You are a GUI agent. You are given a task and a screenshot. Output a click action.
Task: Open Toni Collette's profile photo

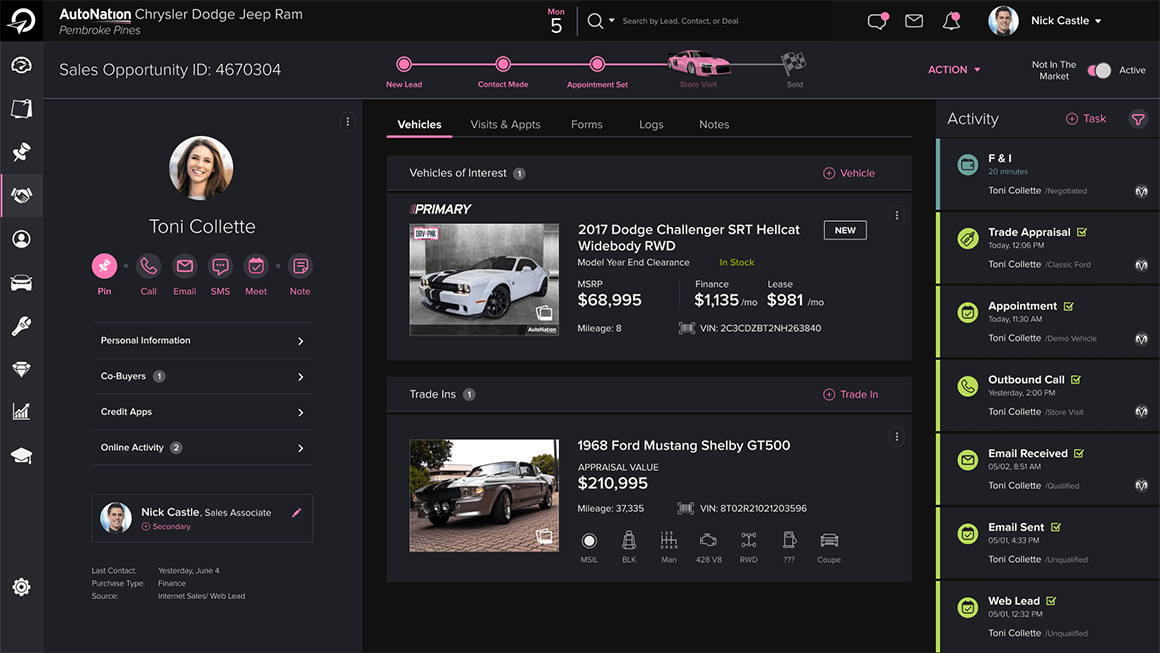[201, 168]
